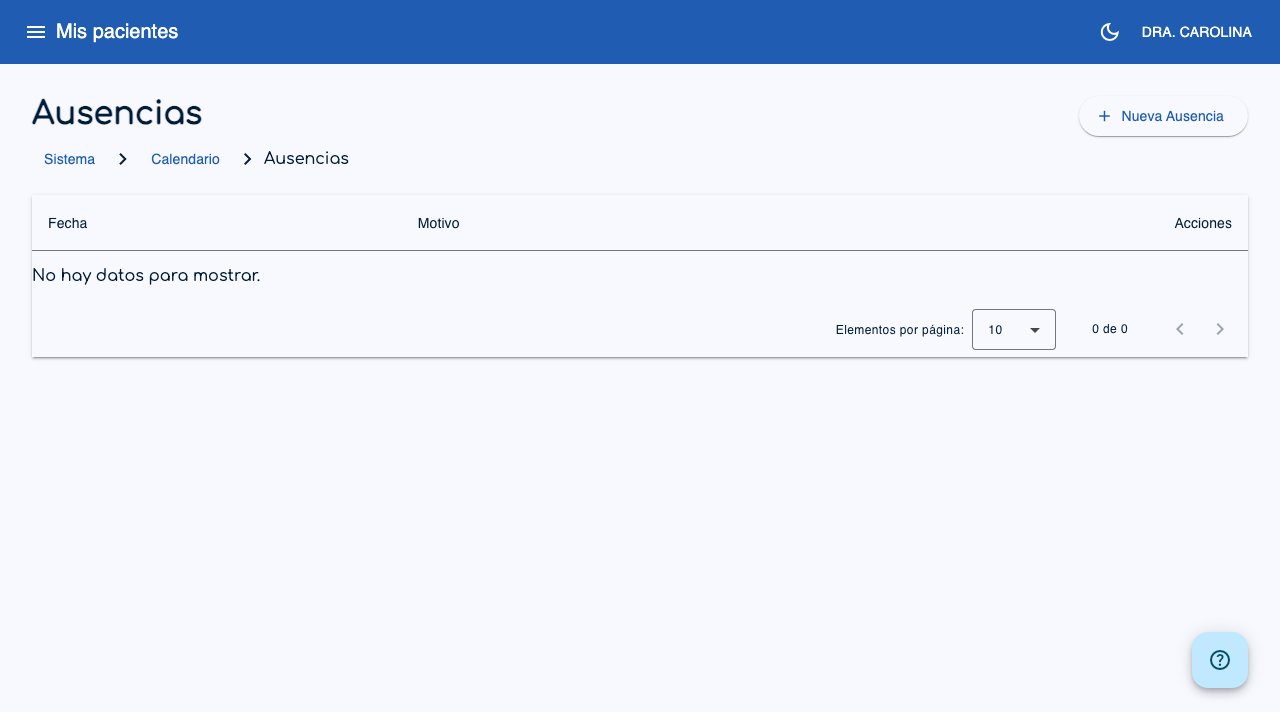Click the plus icon in Nueva Ausencia

click(1104, 116)
